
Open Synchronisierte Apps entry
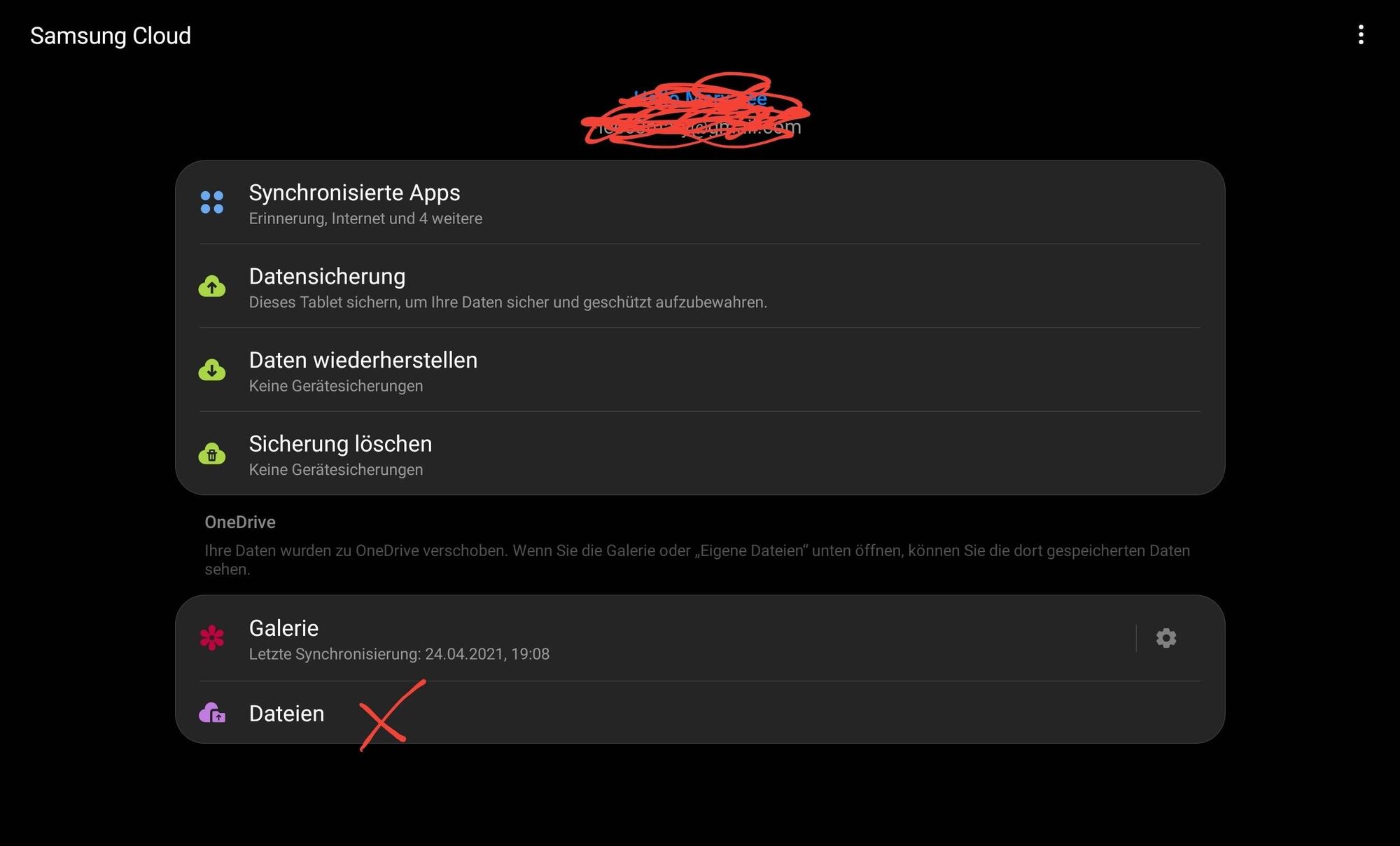pos(700,202)
